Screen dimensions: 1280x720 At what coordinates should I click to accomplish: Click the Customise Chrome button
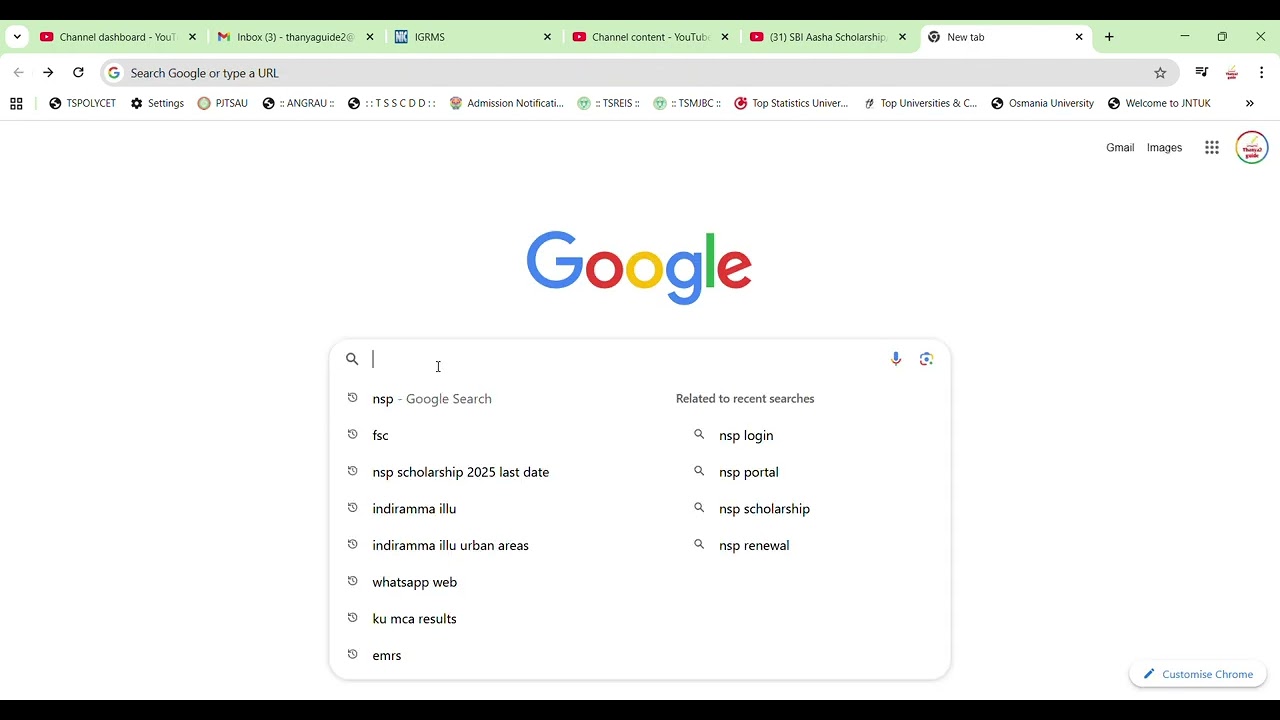click(1198, 674)
